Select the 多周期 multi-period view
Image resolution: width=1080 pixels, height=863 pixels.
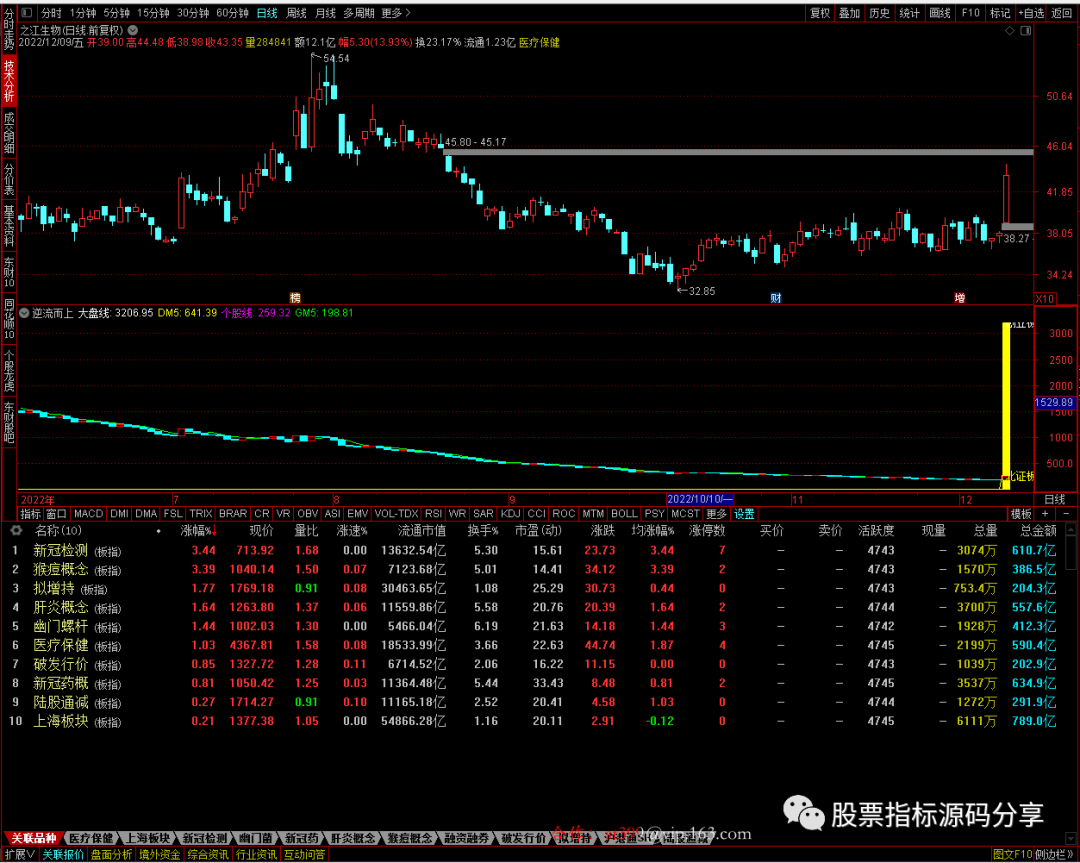tap(358, 13)
